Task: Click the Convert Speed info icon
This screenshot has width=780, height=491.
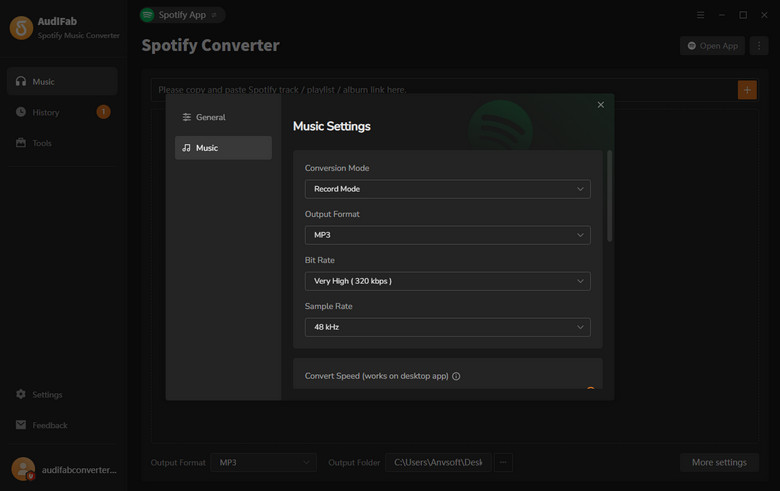Action: click(x=456, y=376)
